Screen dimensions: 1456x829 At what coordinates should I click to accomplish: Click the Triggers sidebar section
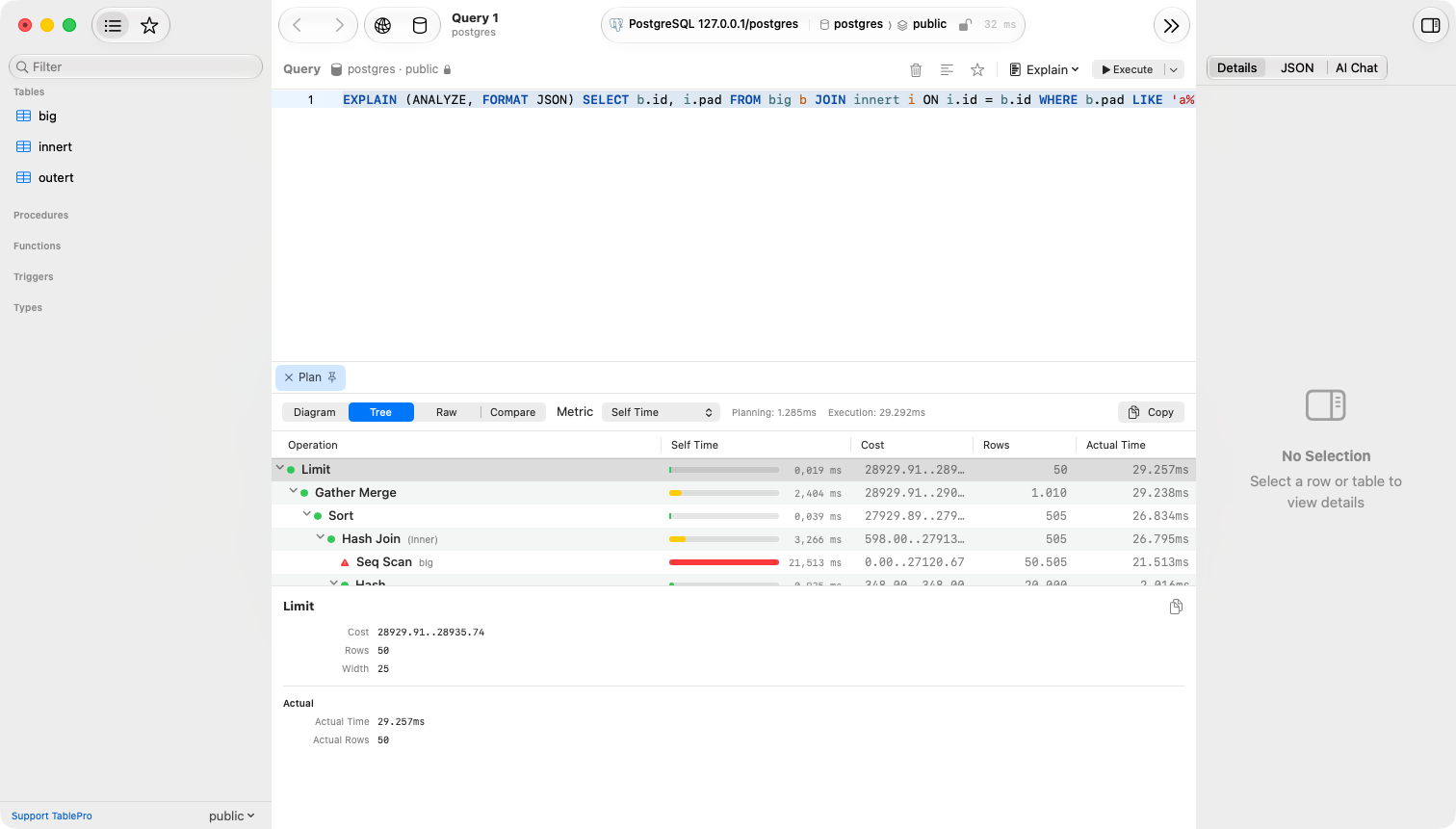point(34,276)
